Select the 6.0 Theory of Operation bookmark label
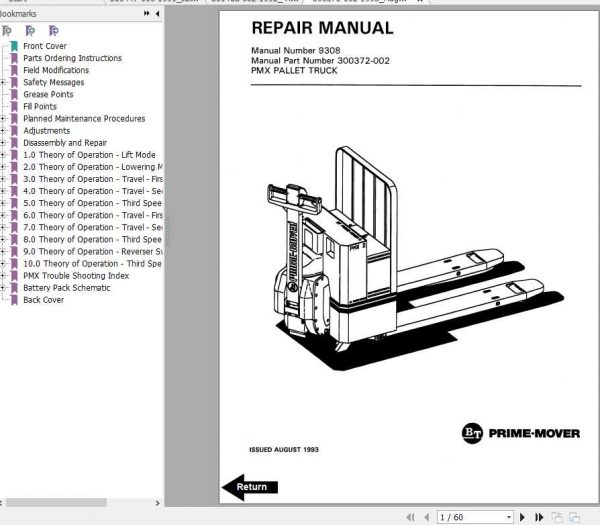600x525 pixels. 93,215
